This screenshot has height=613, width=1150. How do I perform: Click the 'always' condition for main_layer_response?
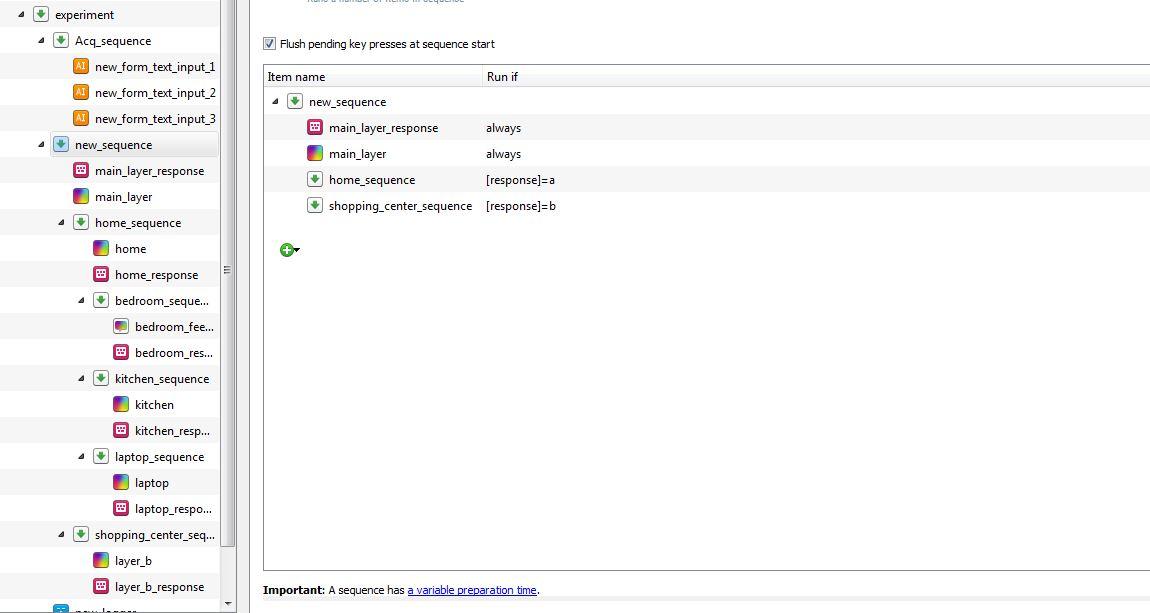click(x=503, y=128)
